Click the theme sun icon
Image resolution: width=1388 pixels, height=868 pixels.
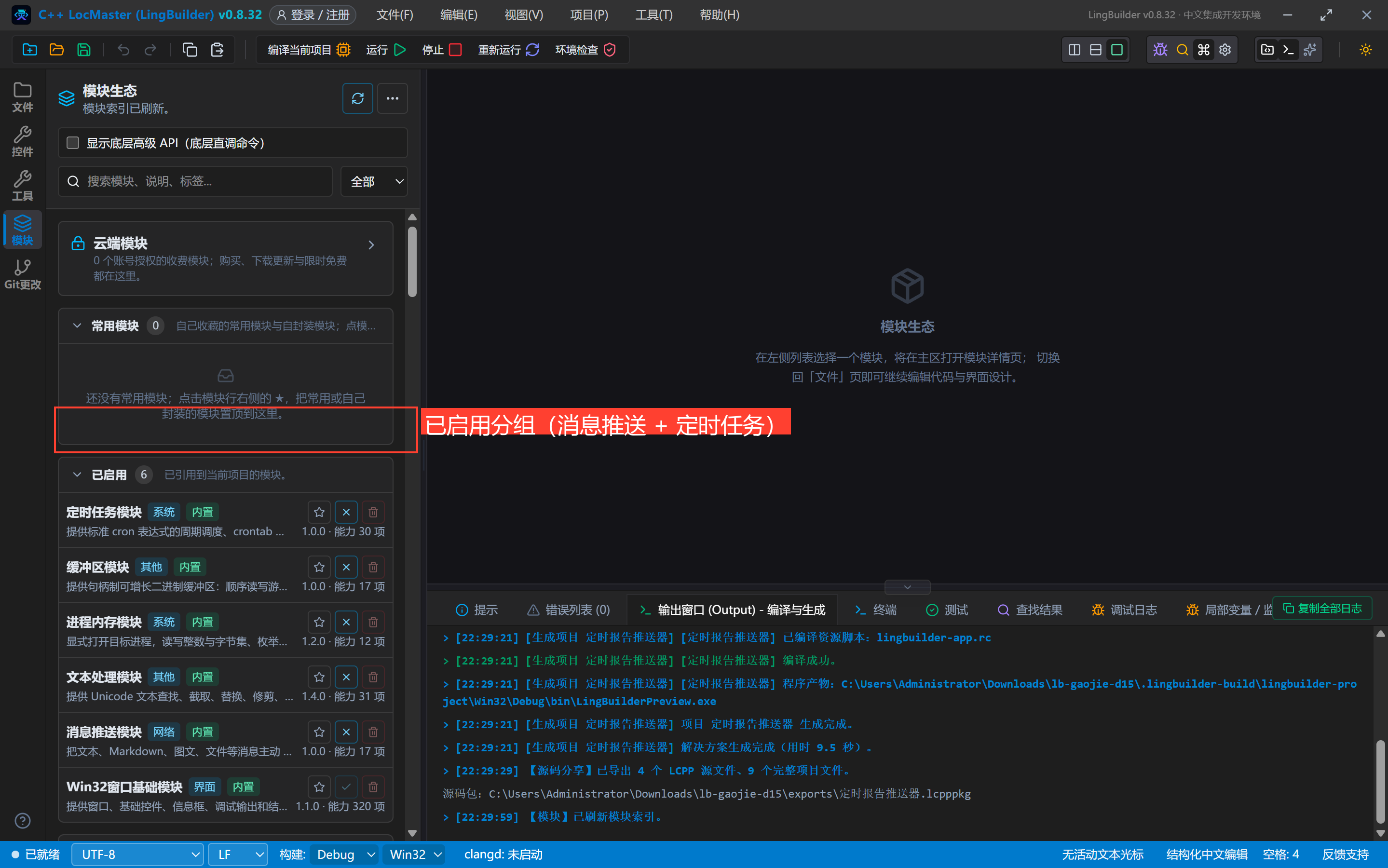click(1366, 50)
